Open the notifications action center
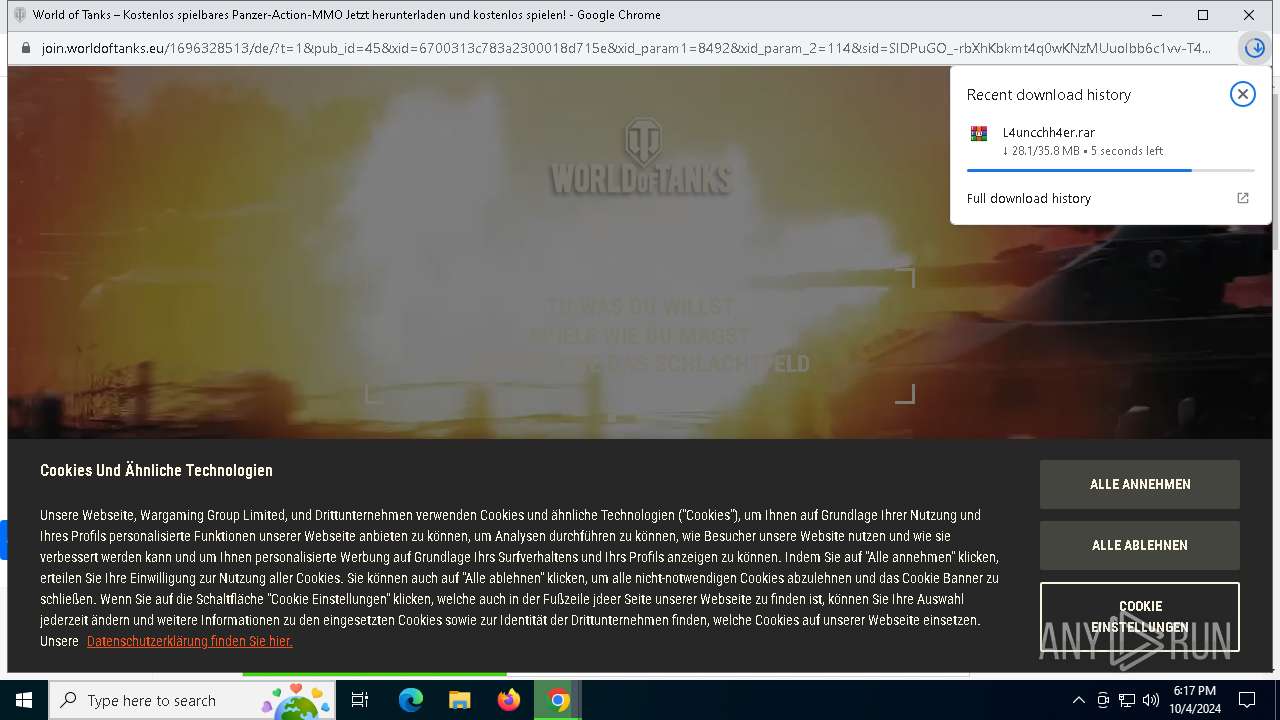 tap(1247, 700)
